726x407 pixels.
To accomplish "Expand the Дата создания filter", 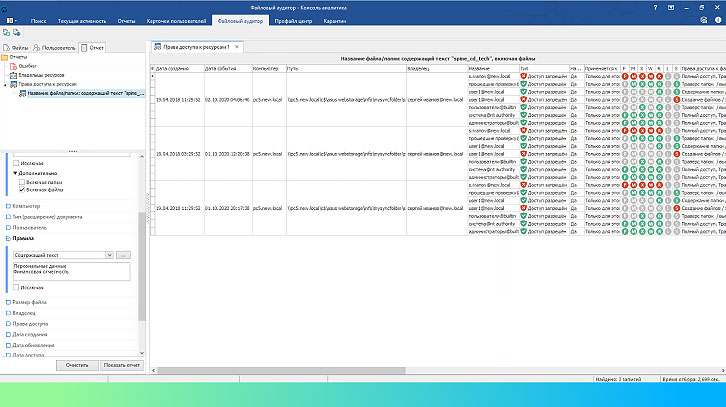I will click(8, 334).
